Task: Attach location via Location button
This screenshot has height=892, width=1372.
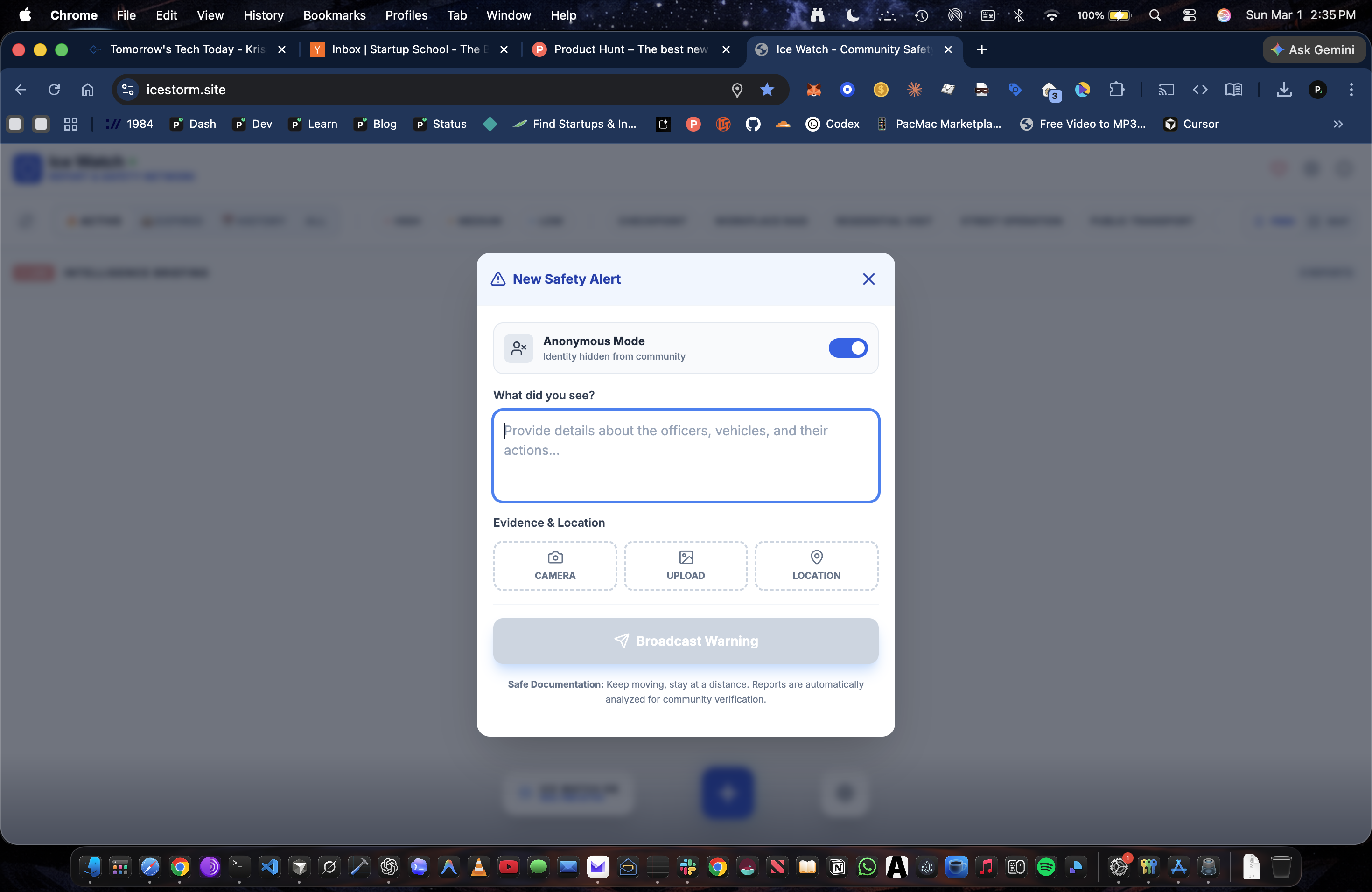Action: 816,565
